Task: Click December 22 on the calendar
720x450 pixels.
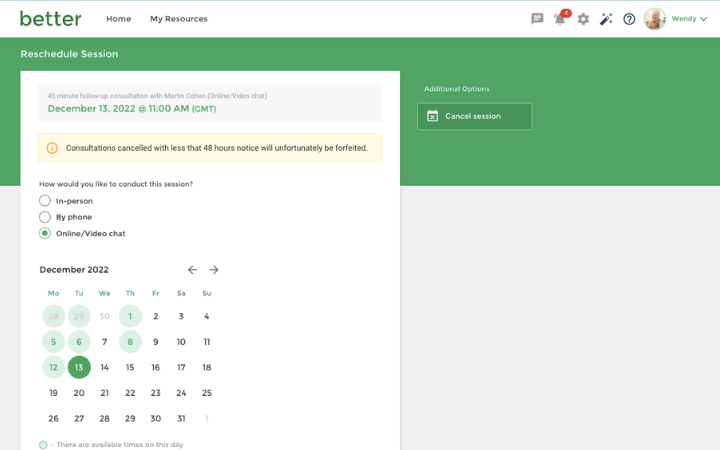Action: point(130,393)
